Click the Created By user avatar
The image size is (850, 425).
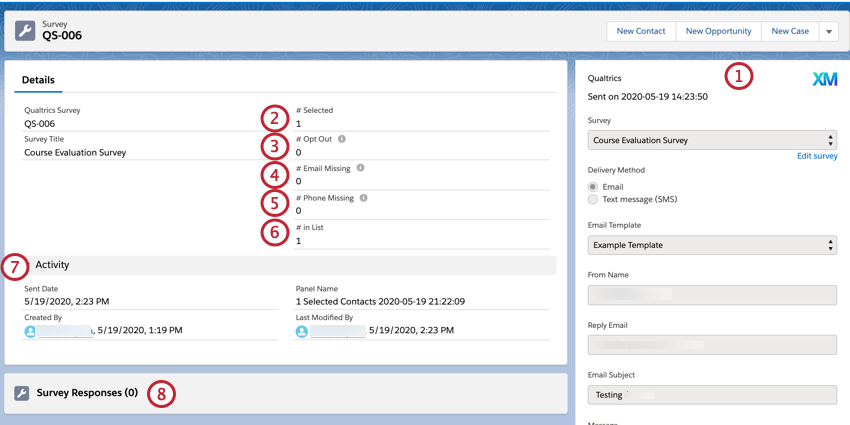point(30,331)
